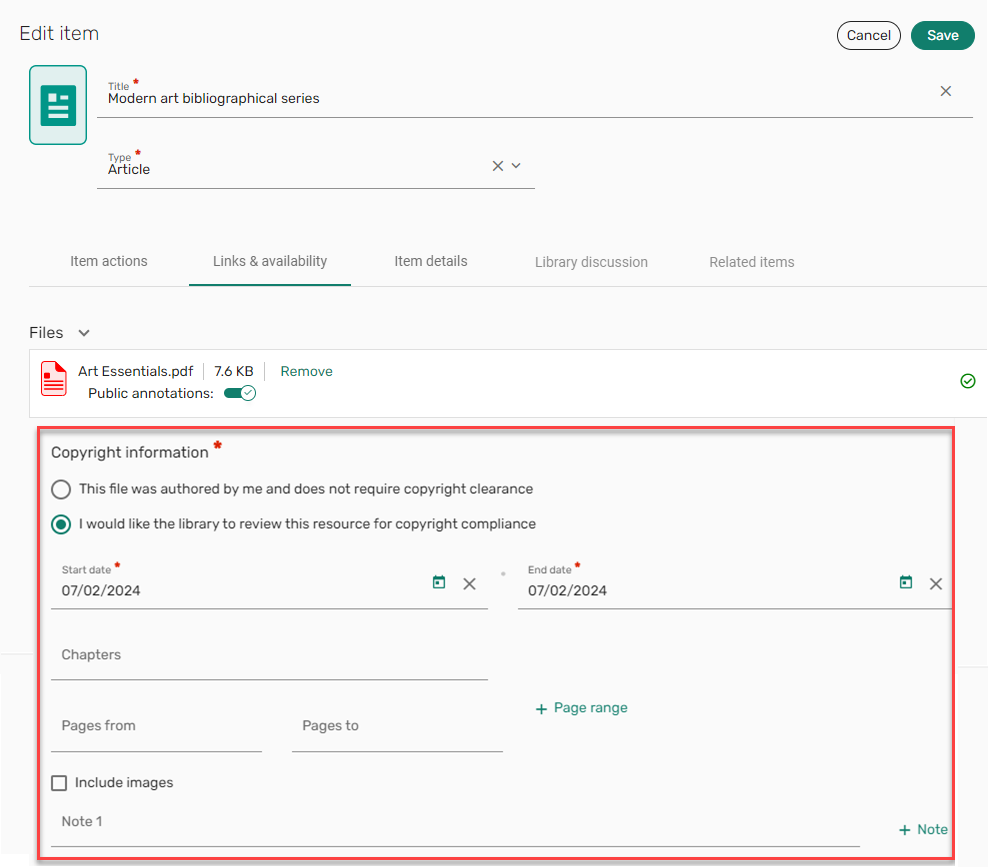Viewport: 988px width, 867px height.
Task: Click the 7.6 KB file size
Action: click(x=234, y=372)
